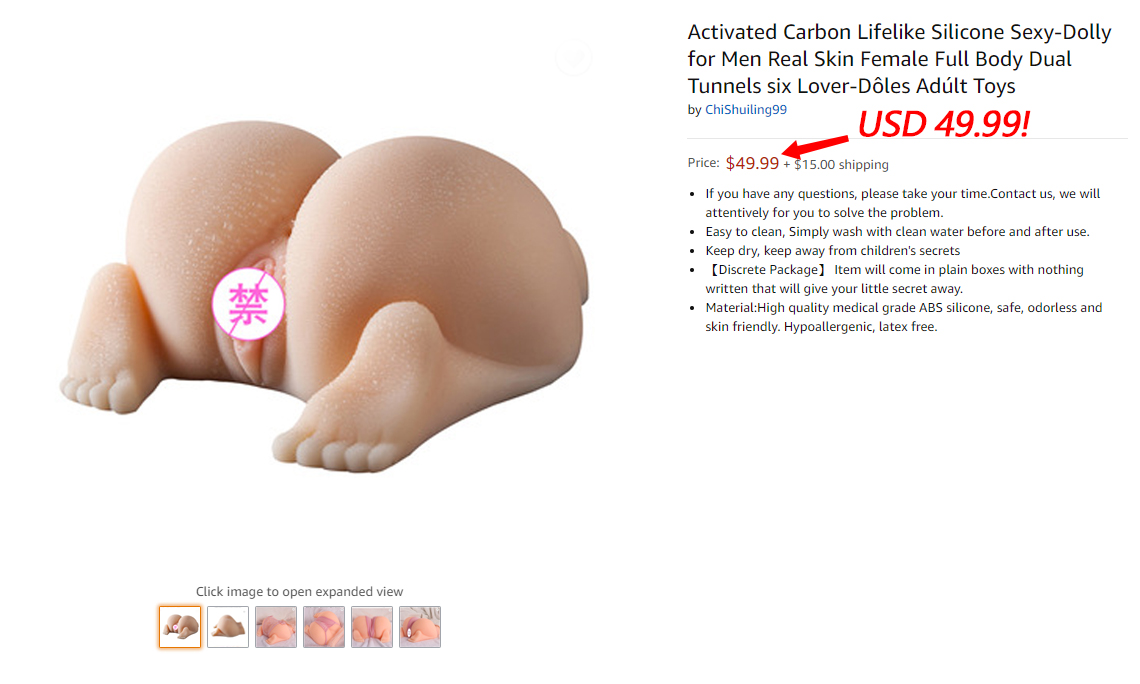Click the red USD 49.99! annotation
Screen dimensions: 1140x684
(x=944, y=124)
